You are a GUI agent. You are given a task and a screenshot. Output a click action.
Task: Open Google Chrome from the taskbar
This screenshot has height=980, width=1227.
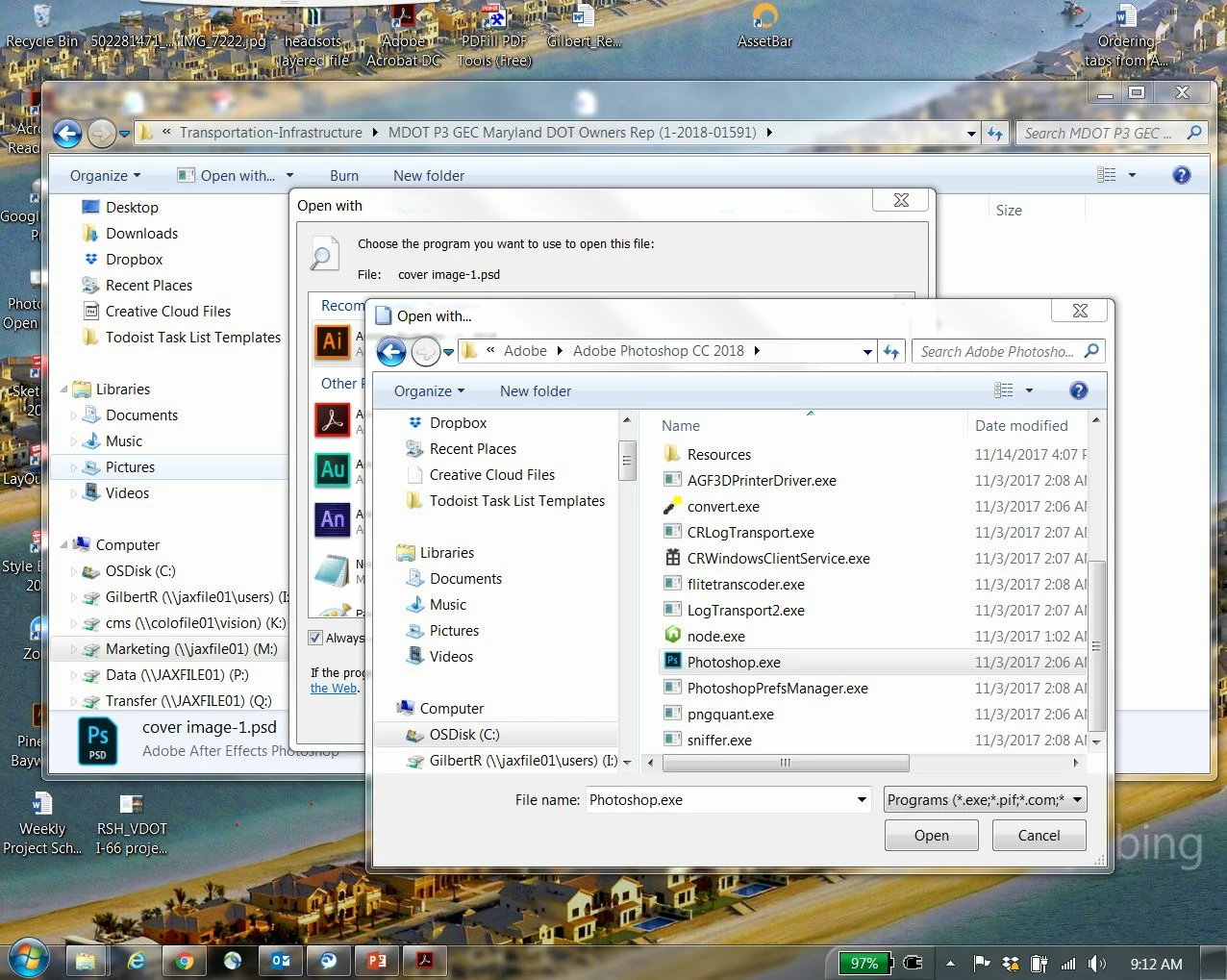(185, 961)
